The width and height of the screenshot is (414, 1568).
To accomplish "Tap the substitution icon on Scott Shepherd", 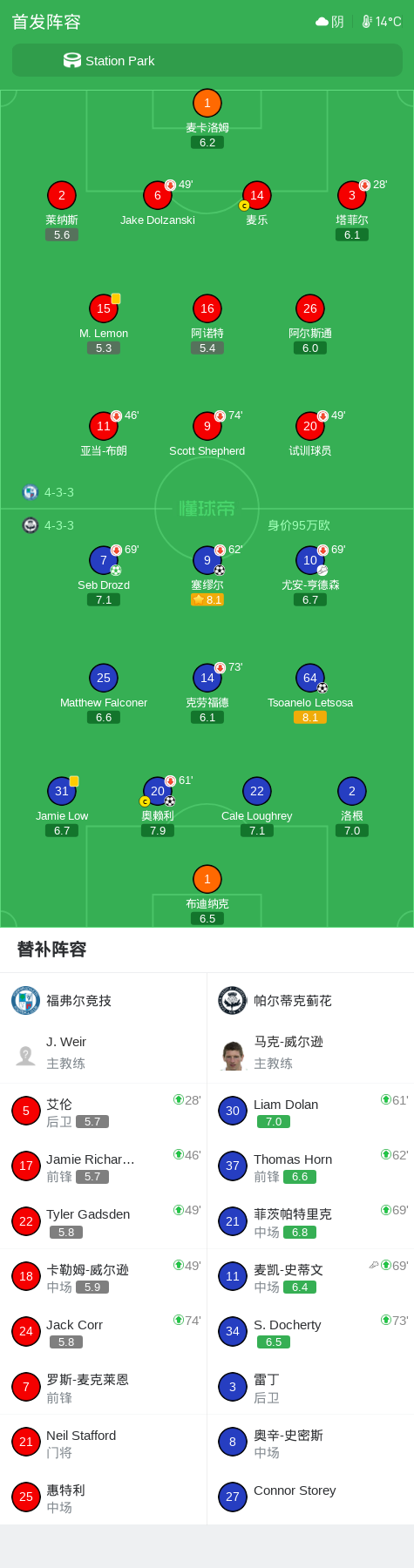I will [221, 416].
